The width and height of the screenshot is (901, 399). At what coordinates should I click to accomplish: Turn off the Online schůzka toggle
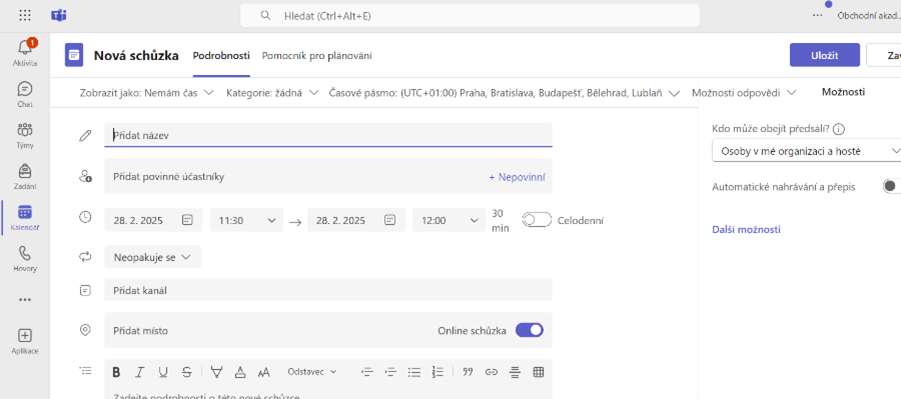point(529,330)
